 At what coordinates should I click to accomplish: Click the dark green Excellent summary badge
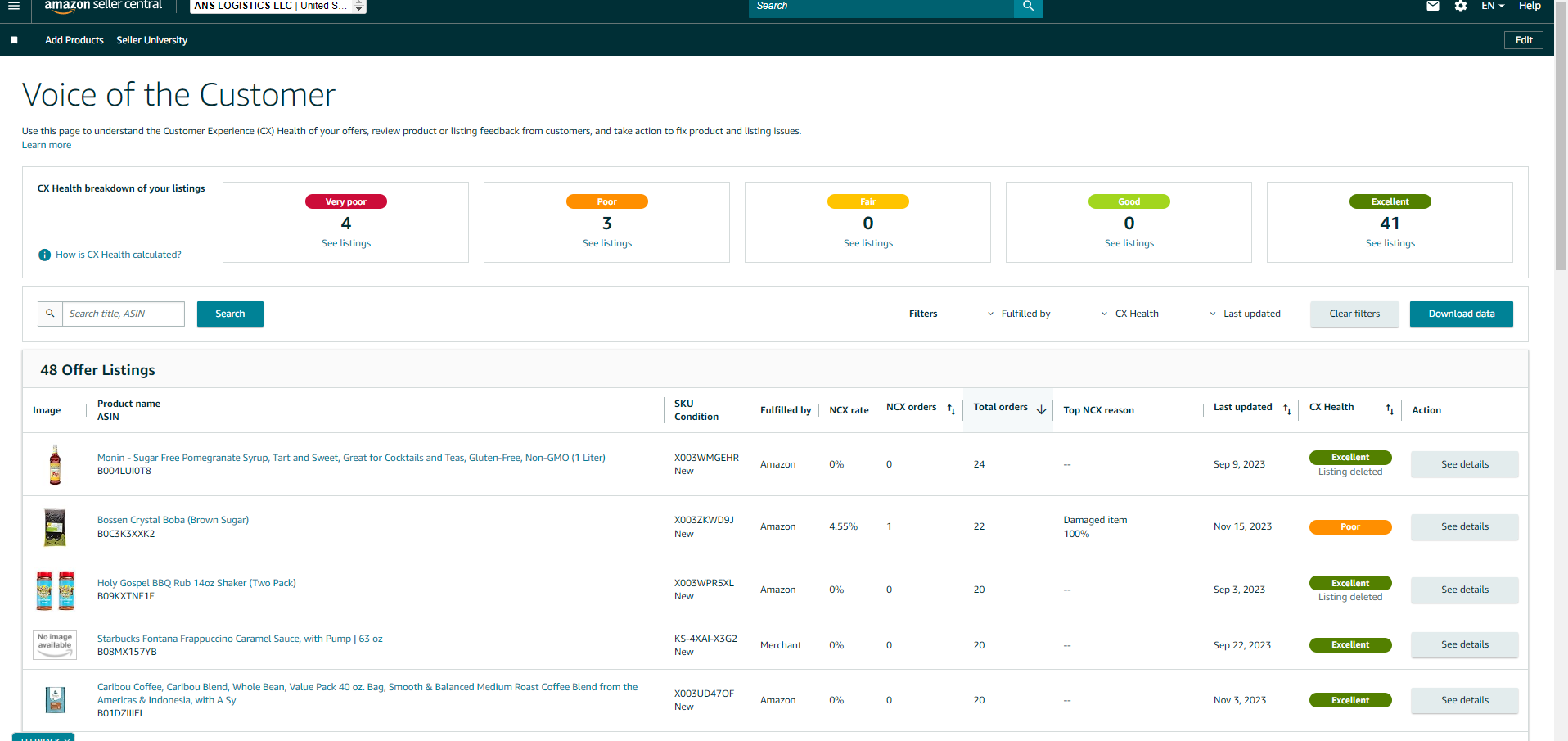pyautogui.click(x=1390, y=201)
